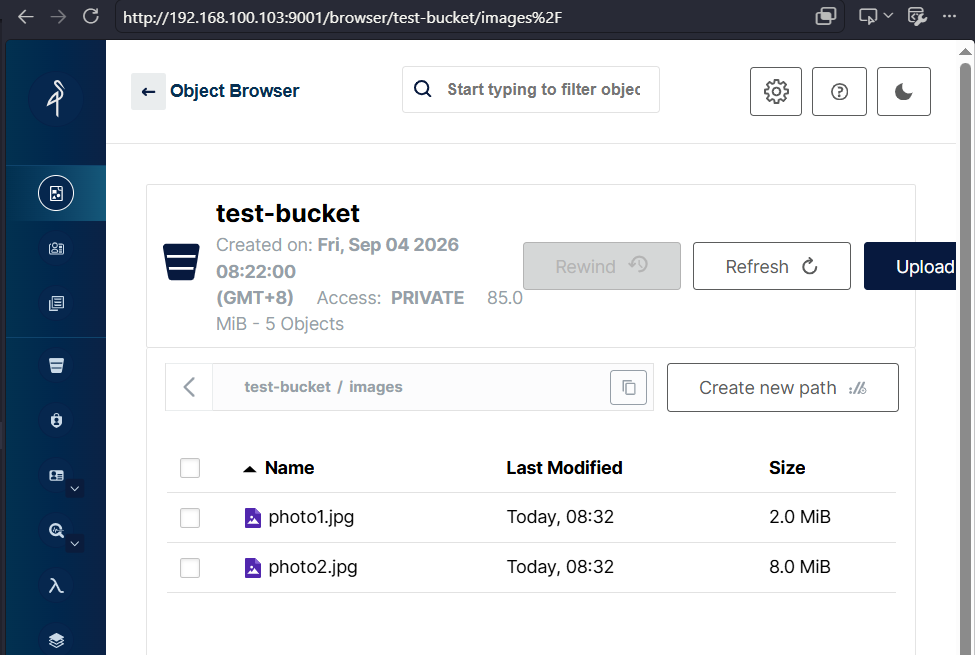Open the Object Browser sidebar icon
This screenshot has width=975, height=655.
56,193
